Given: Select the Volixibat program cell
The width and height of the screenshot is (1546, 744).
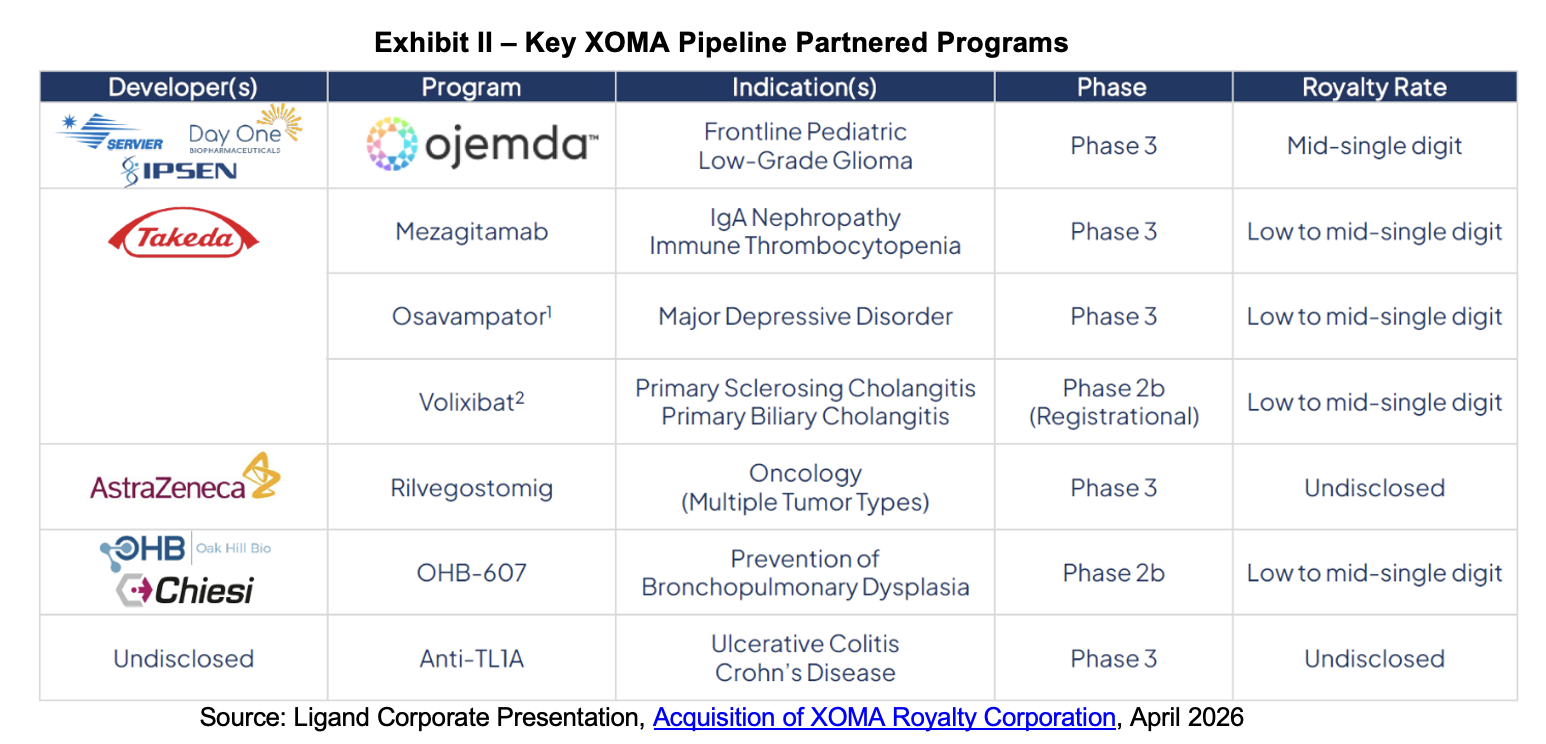Looking at the screenshot, I should [x=471, y=402].
